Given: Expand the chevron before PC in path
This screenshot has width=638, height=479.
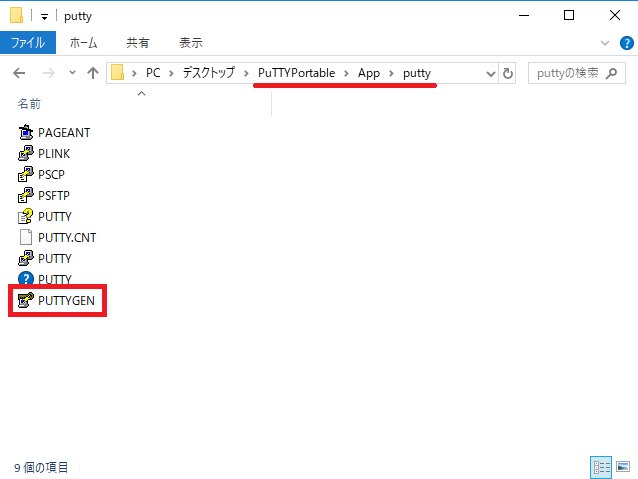Looking at the screenshot, I should click(134, 73).
